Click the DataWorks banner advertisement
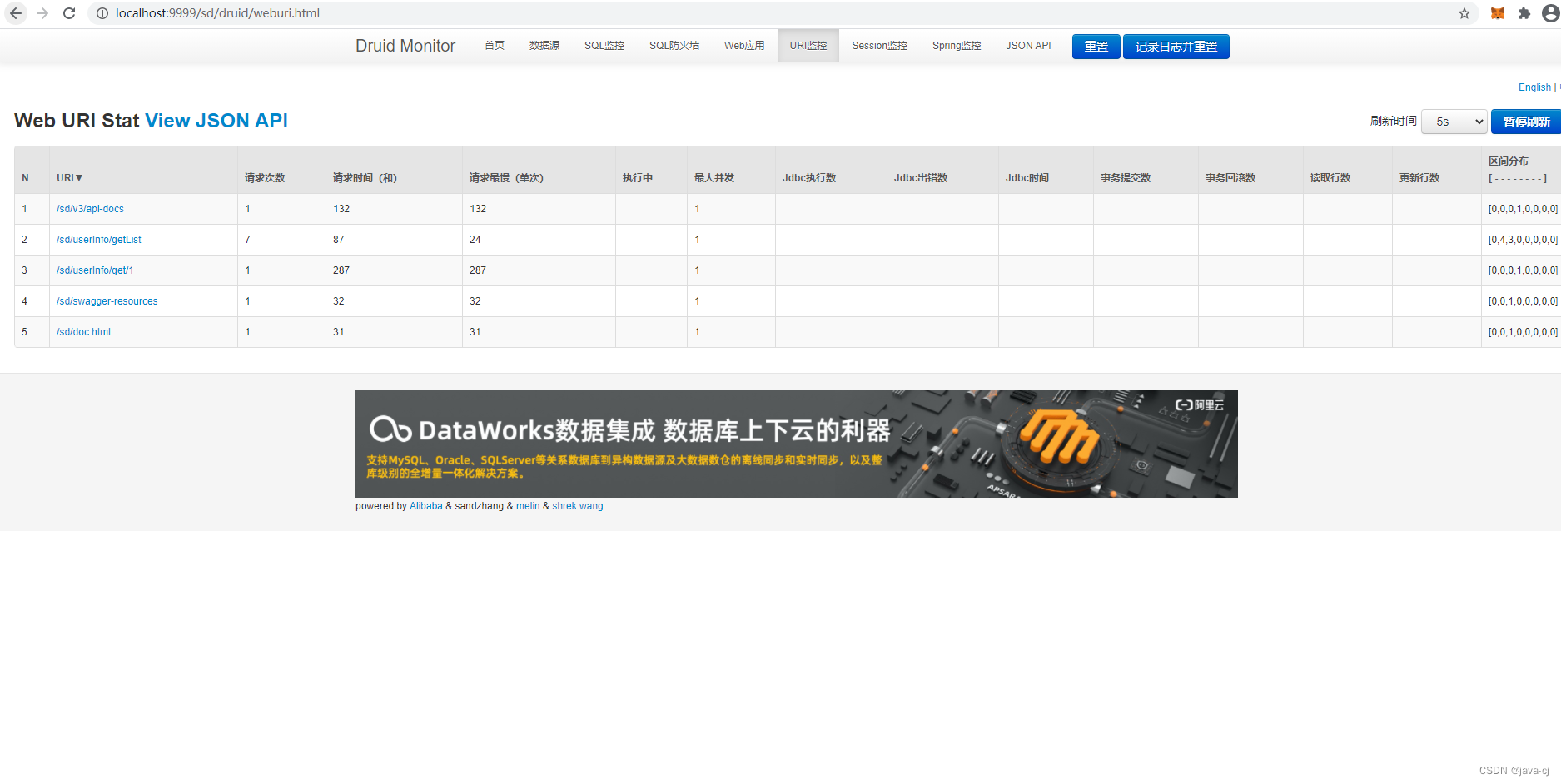This screenshot has width=1561, height=784. click(x=796, y=444)
